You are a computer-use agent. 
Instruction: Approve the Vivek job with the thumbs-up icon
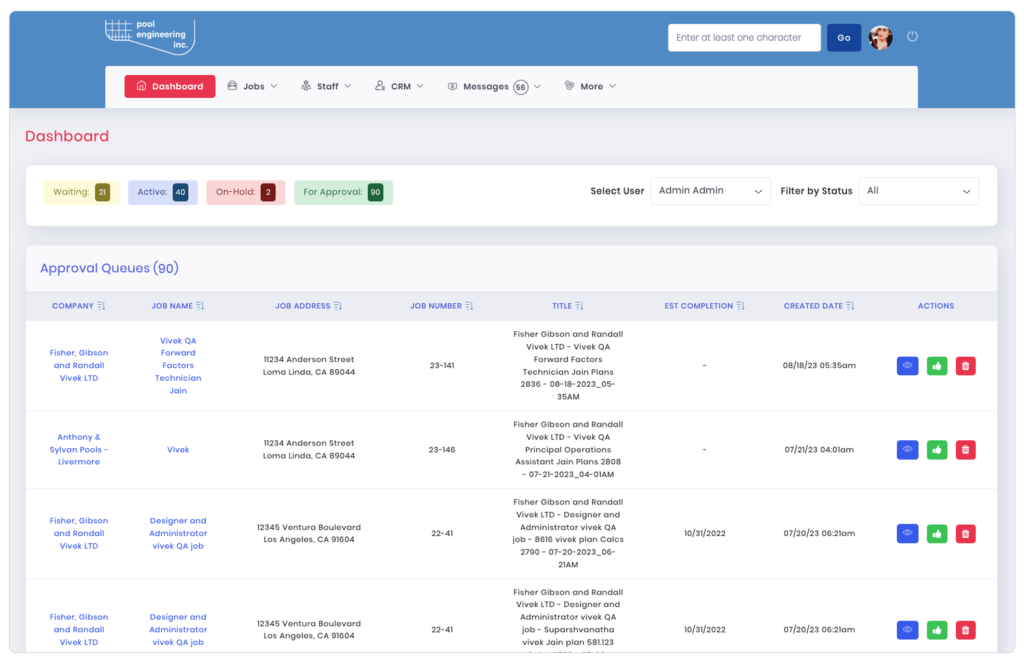pos(936,449)
